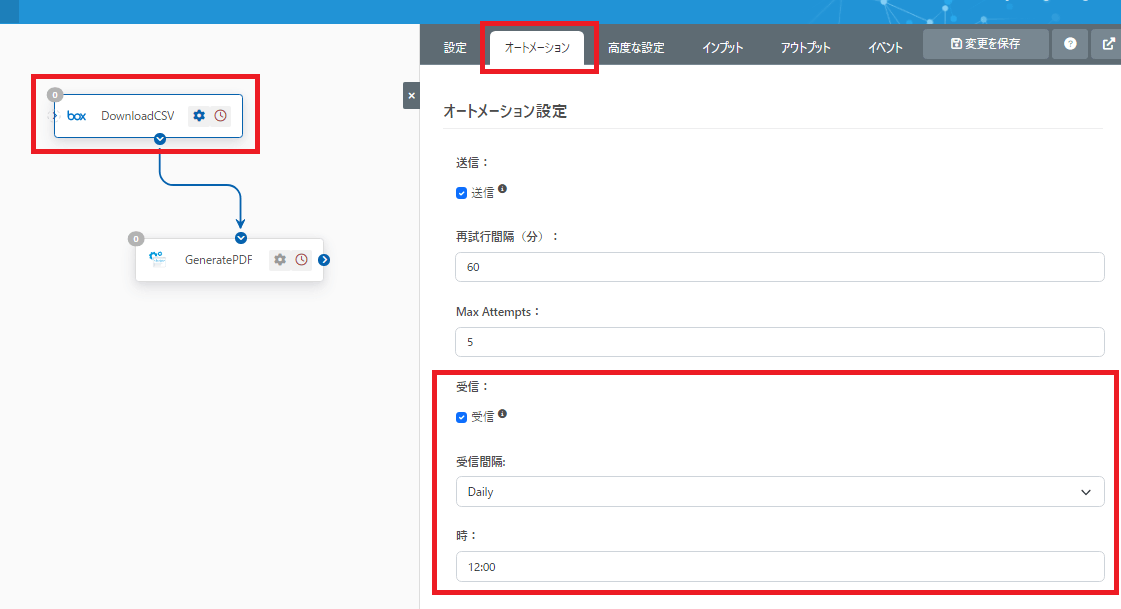The image size is (1121, 609).
Task: Show info tooltip next to 受信 checkbox
Action: pos(503,414)
